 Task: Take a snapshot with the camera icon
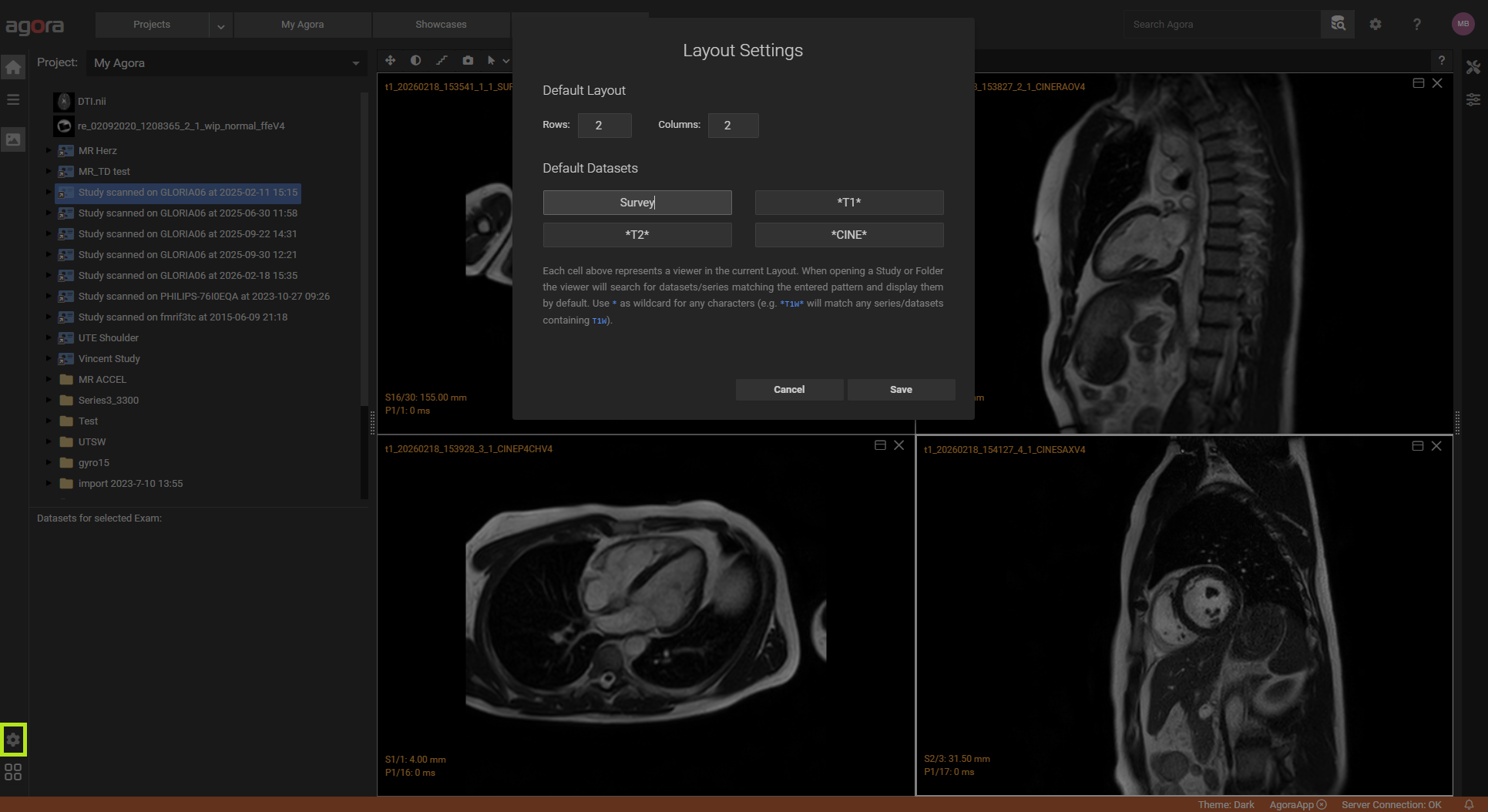tap(468, 60)
